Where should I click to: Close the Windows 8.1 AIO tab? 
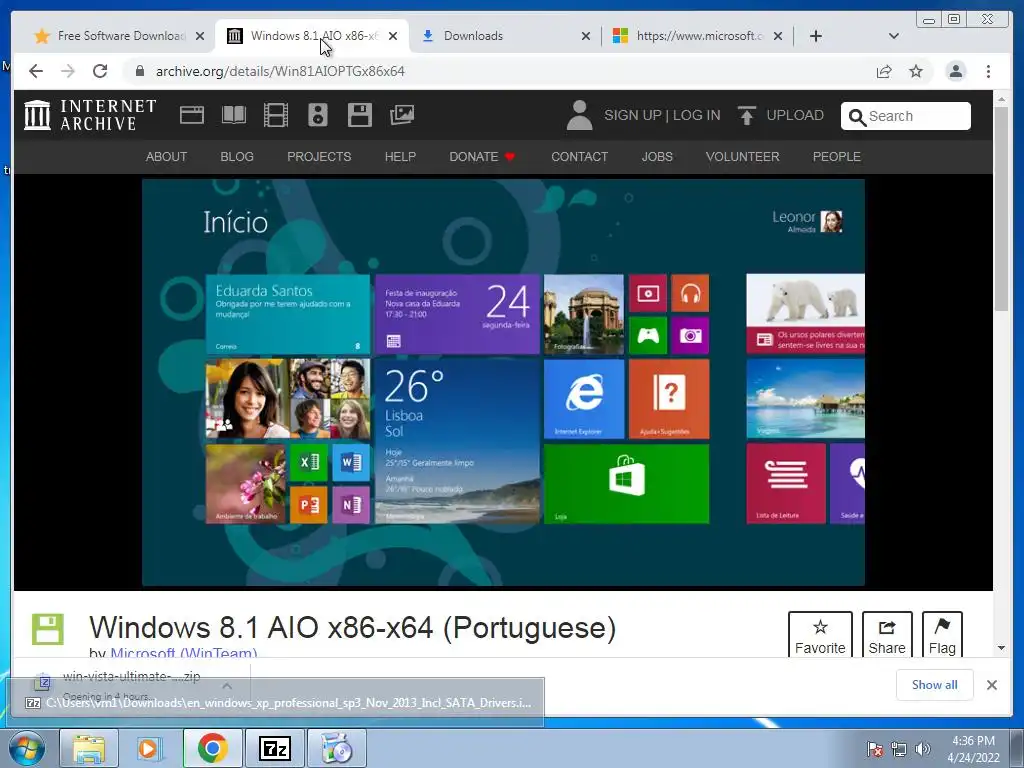coord(392,36)
